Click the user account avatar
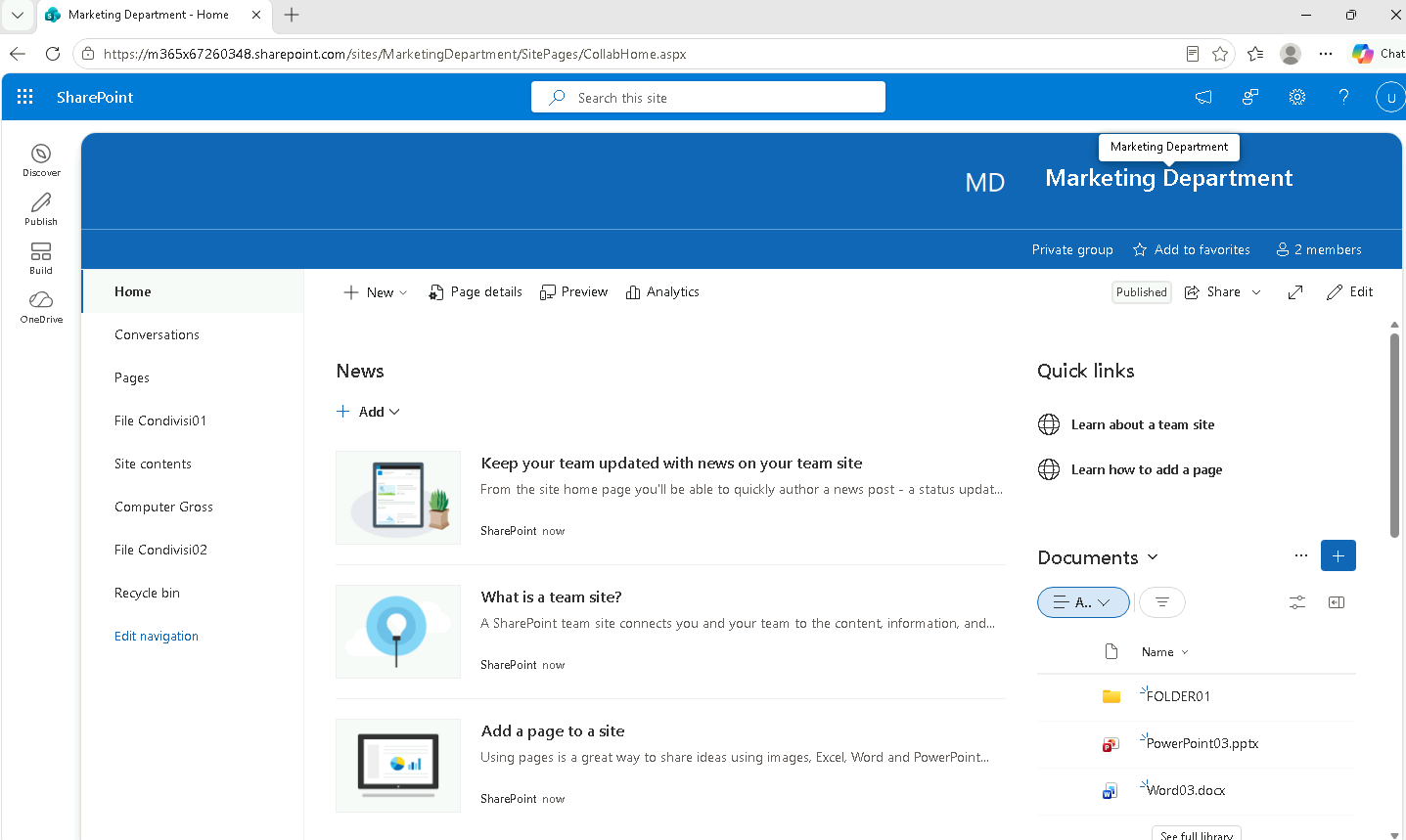The image size is (1406, 840). pos(1389,97)
